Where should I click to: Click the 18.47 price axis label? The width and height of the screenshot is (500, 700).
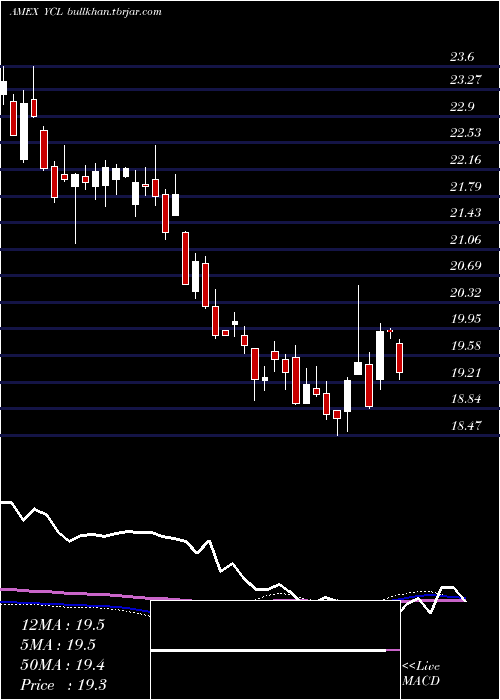tap(466, 425)
